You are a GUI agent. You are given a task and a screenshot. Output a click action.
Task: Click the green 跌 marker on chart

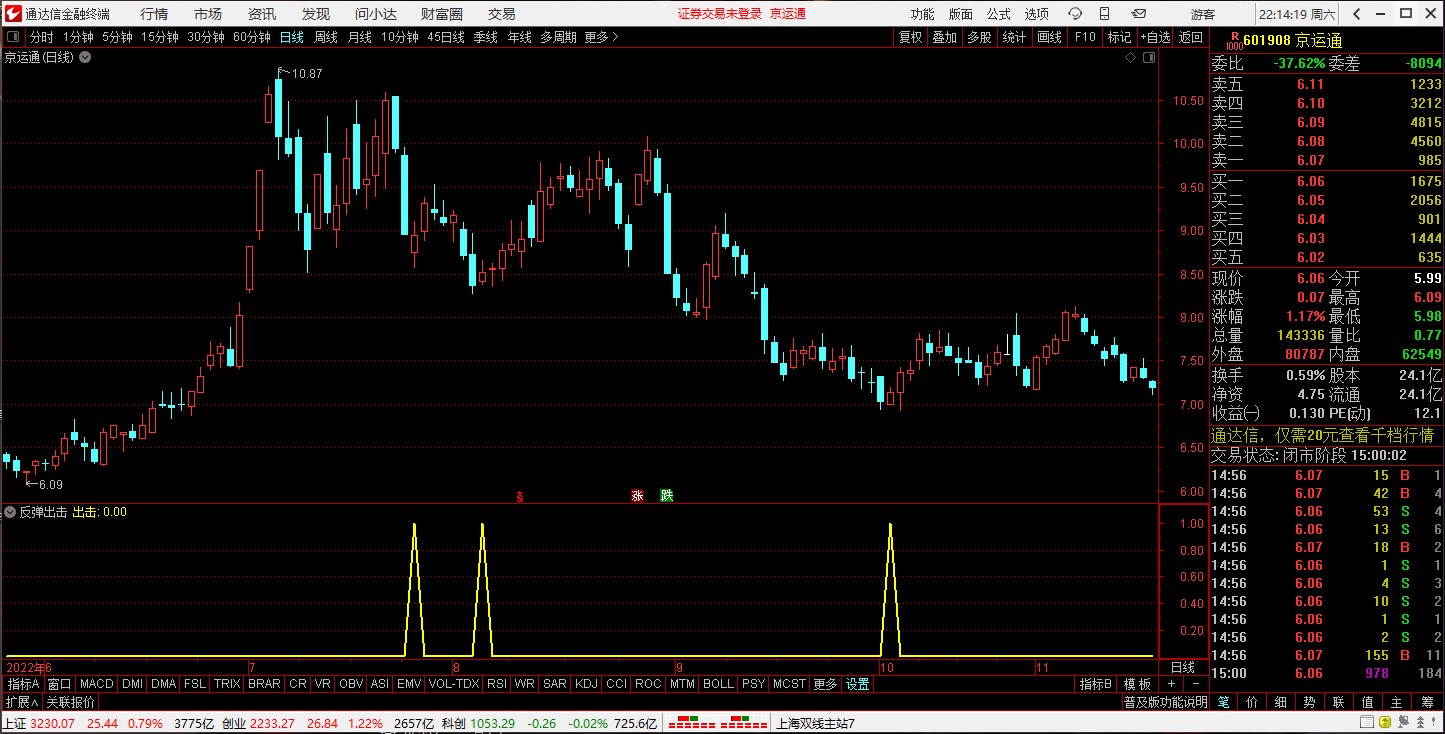point(667,496)
